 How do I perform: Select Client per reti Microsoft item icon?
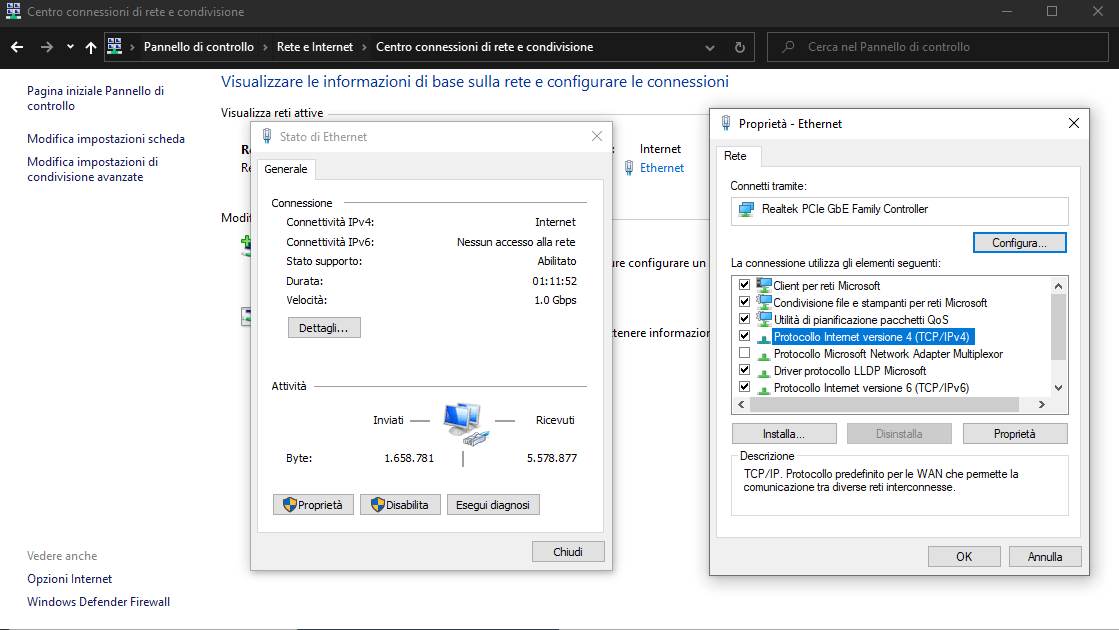pos(764,285)
